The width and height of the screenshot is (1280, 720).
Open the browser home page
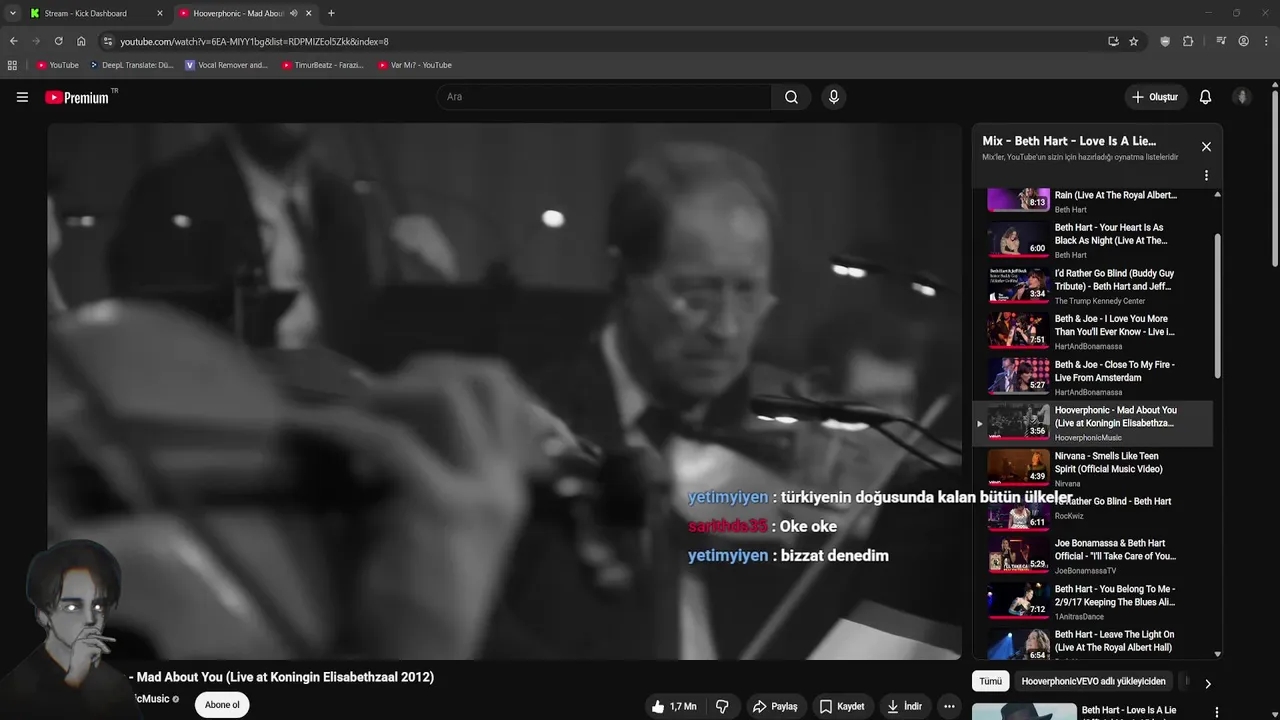[x=81, y=41]
